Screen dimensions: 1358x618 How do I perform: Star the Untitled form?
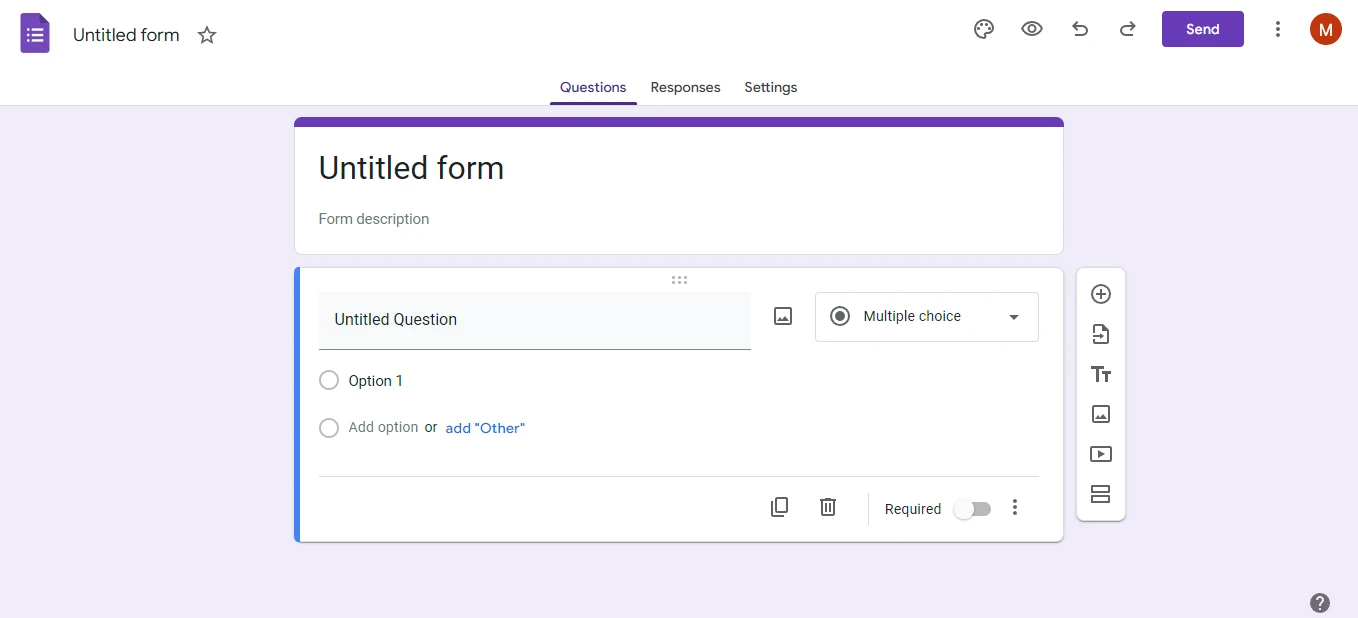(x=207, y=34)
